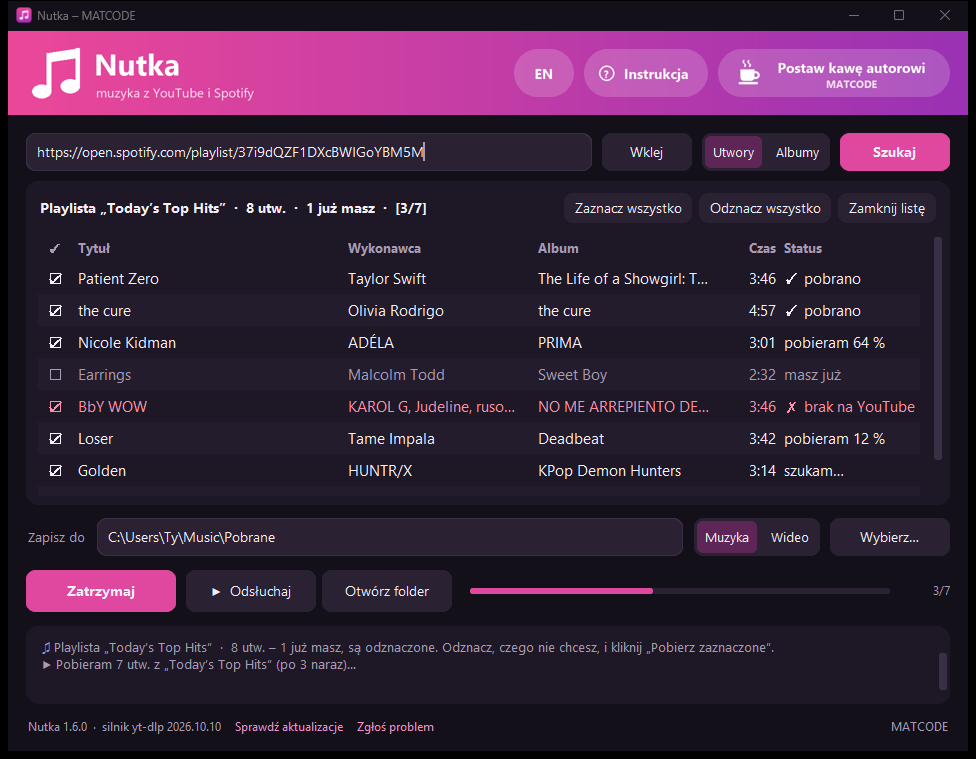The height and width of the screenshot is (759, 976).
Task: Uncheck the BbY WOW checkbox
Action: pyautogui.click(x=55, y=407)
